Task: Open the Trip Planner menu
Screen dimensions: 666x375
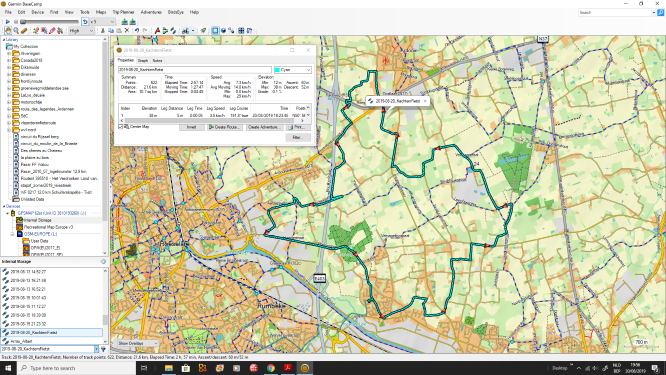Action: point(123,12)
